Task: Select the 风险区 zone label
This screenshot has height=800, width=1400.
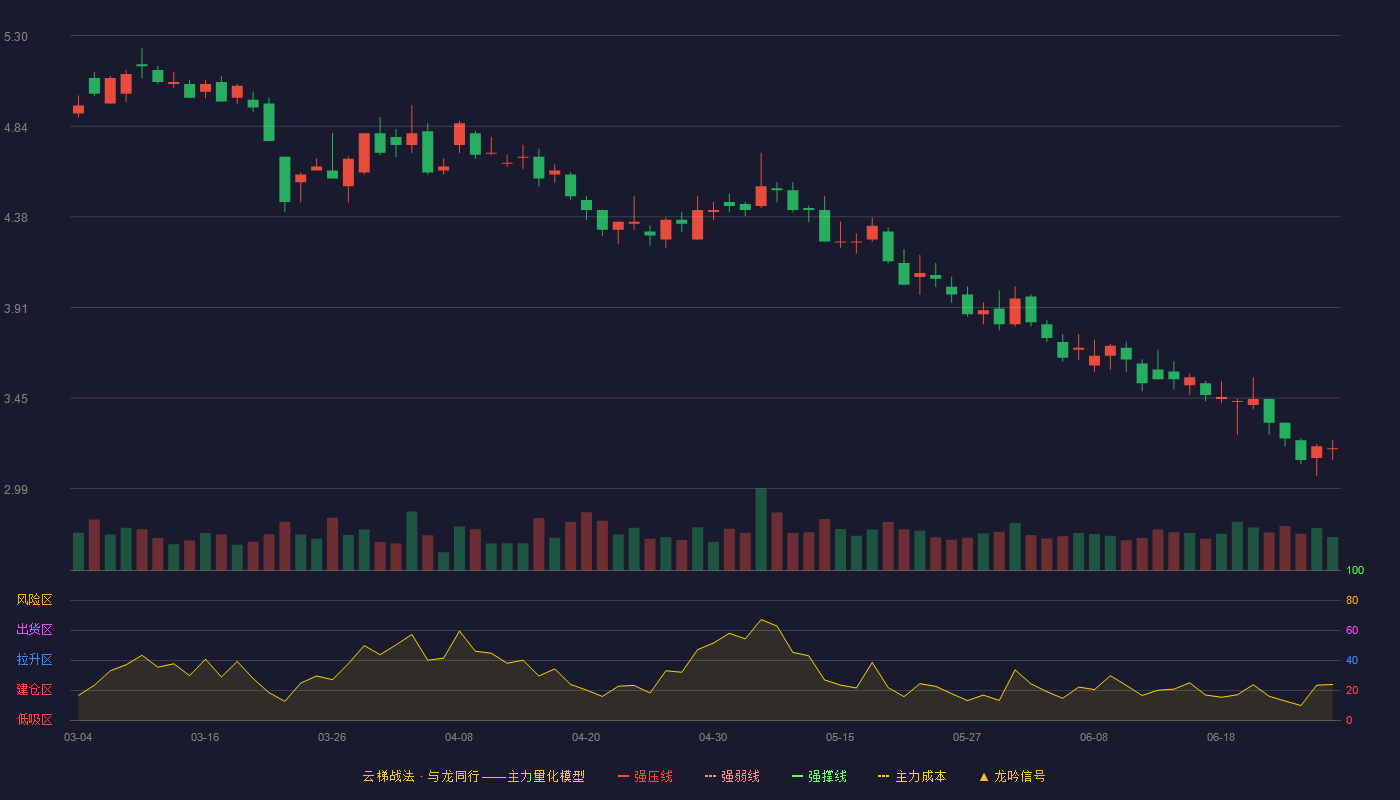Action: (35, 600)
